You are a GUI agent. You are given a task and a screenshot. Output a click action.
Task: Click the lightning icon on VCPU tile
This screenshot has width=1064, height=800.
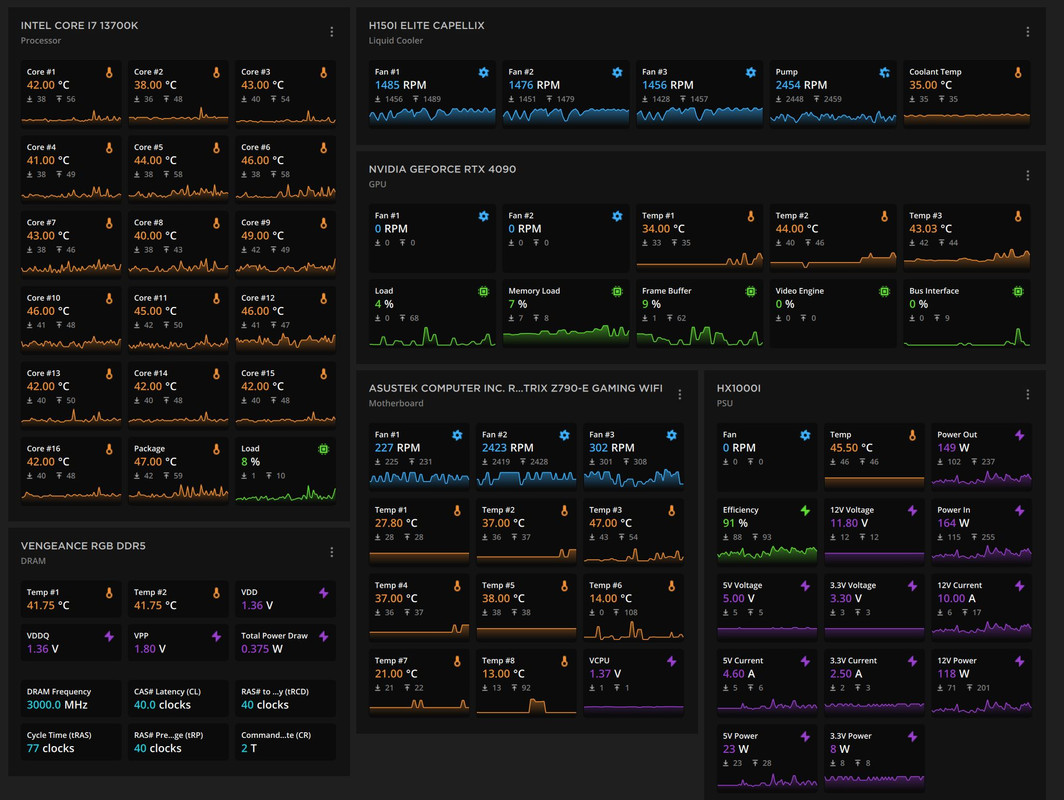(671, 662)
